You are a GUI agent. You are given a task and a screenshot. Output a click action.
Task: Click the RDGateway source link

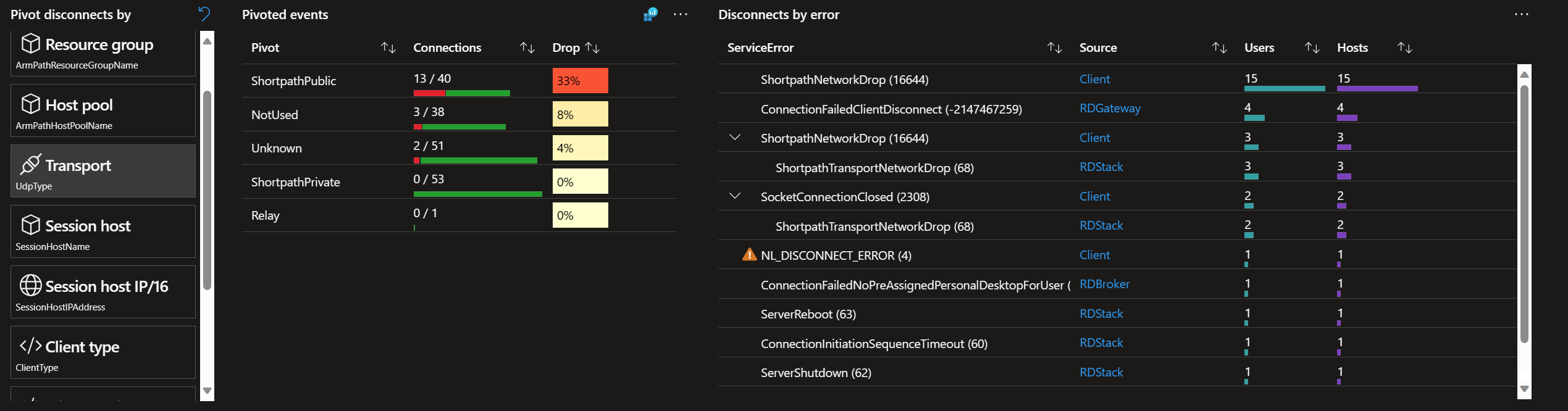(x=1110, y=109)
